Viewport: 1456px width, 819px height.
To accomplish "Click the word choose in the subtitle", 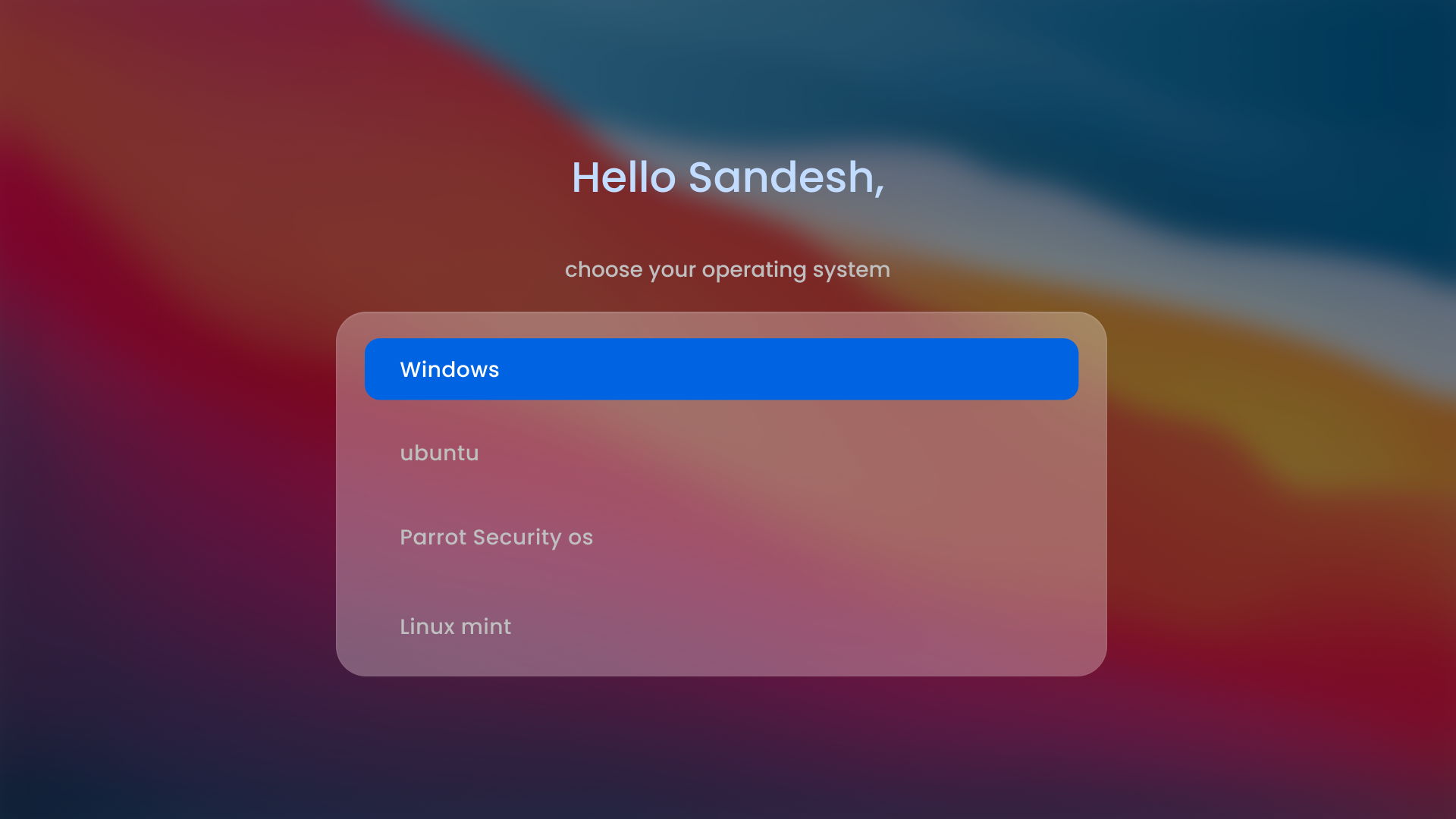I will pyautogui.click(x=604, y=270).
